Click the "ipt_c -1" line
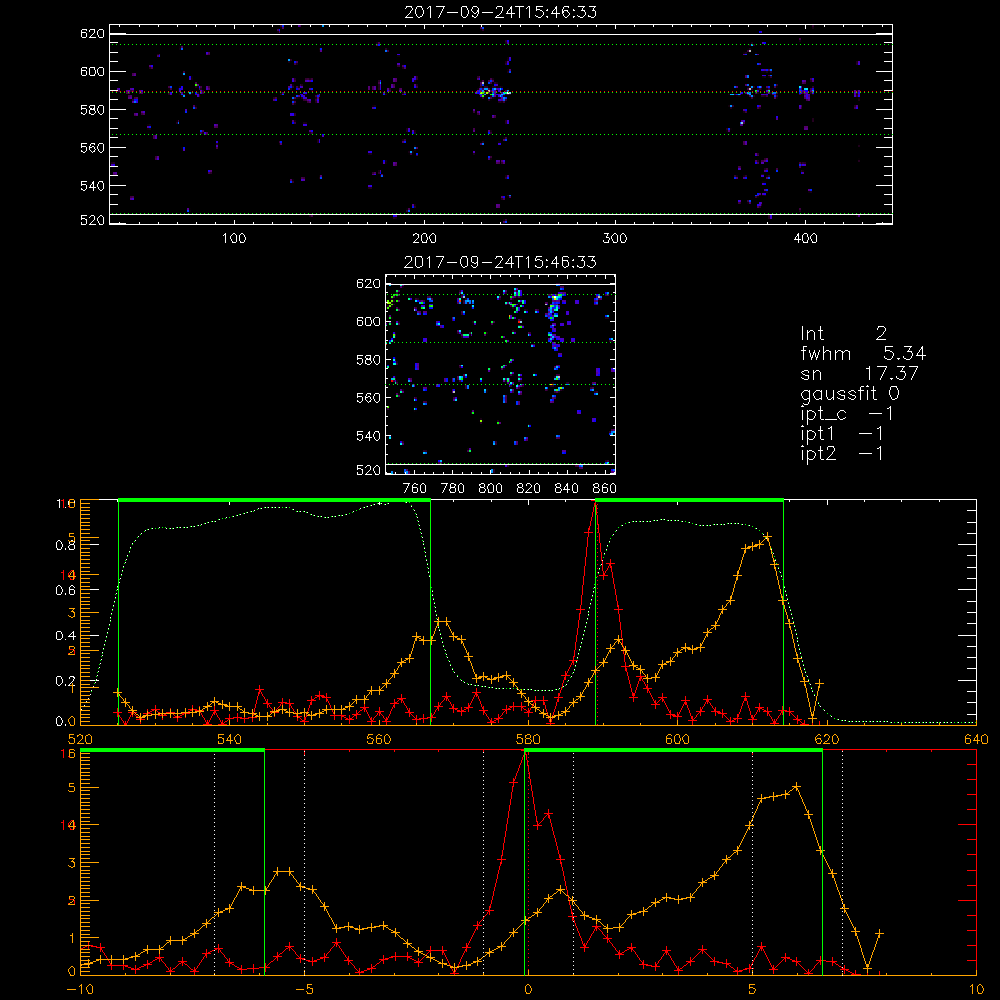 847,414
